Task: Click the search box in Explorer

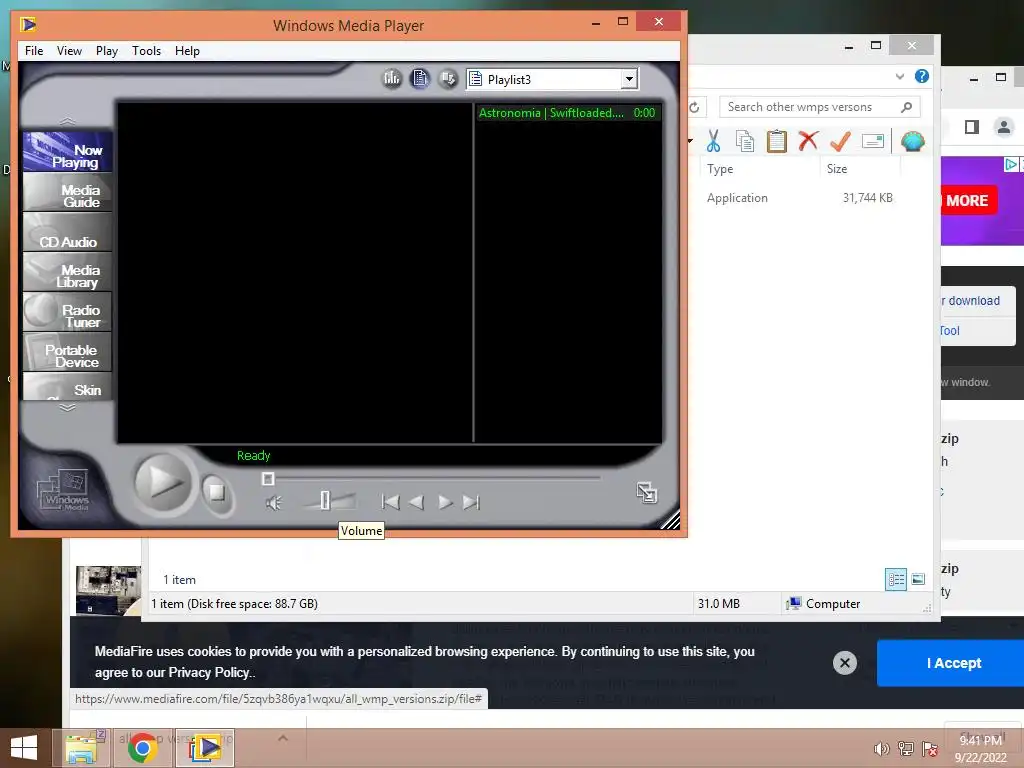Action: 820,106
